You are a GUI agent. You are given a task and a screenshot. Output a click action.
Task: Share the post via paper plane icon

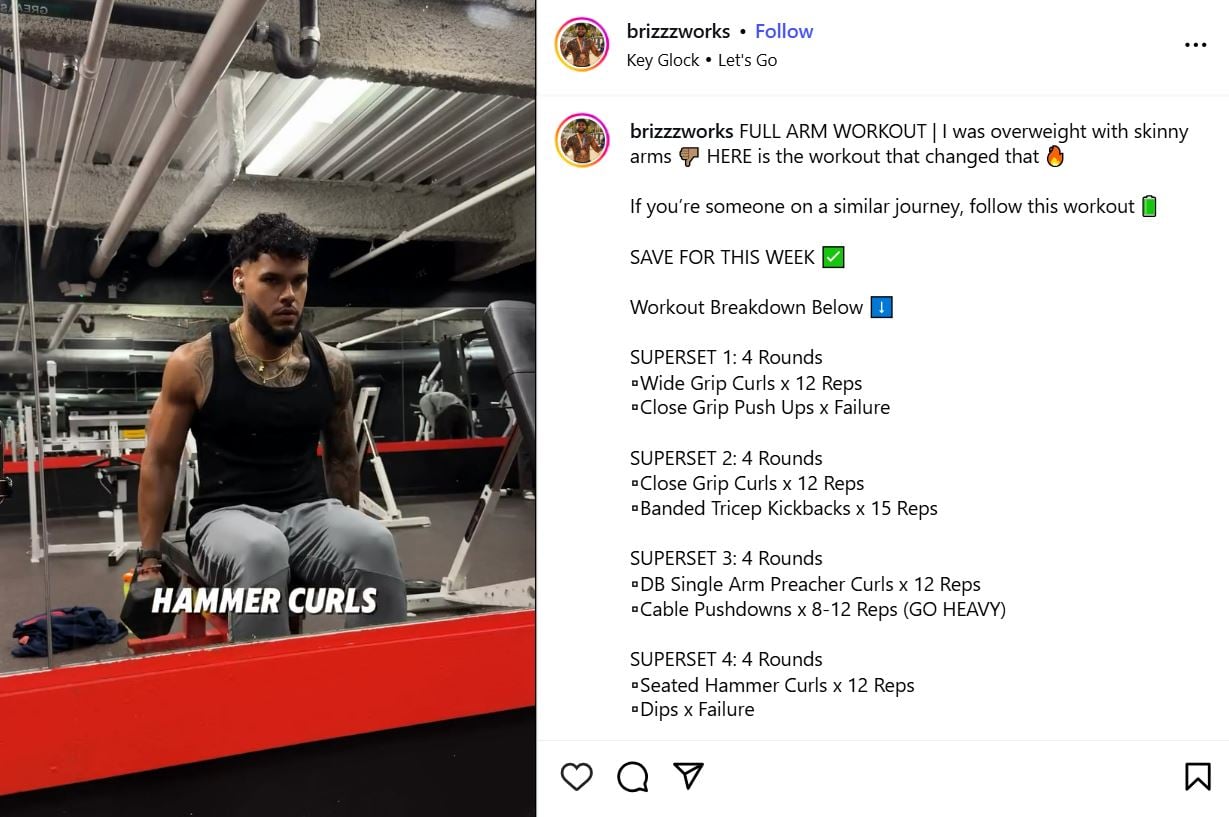tap(688, 776)
